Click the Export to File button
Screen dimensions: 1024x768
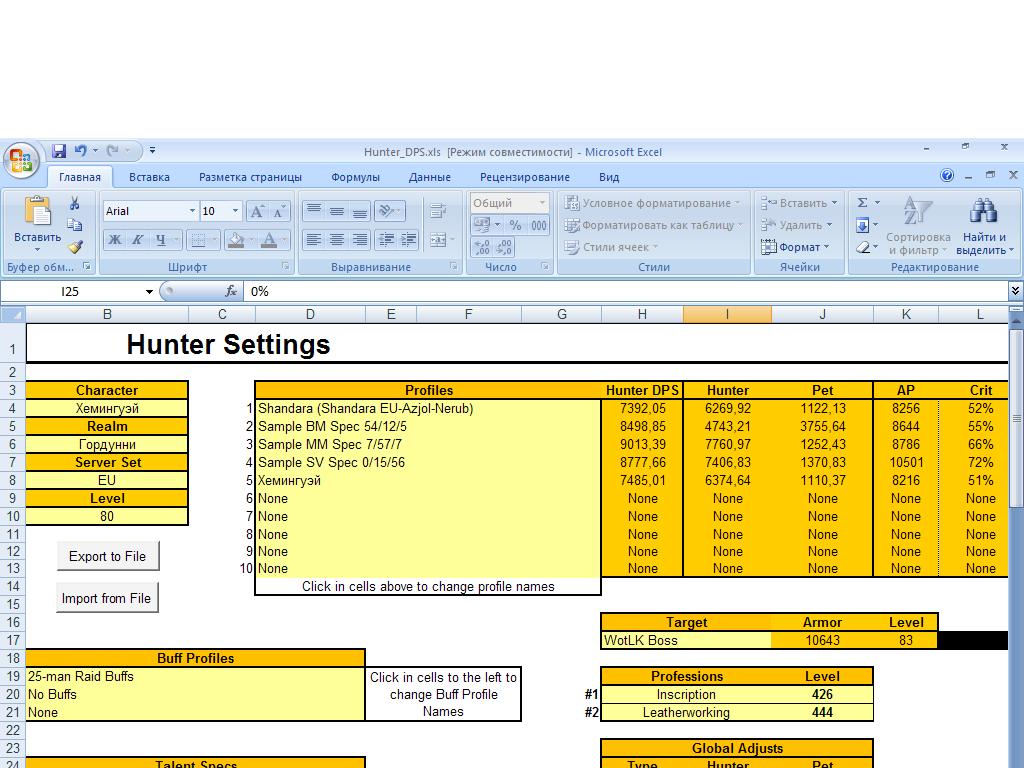click(x=107, y=556)
